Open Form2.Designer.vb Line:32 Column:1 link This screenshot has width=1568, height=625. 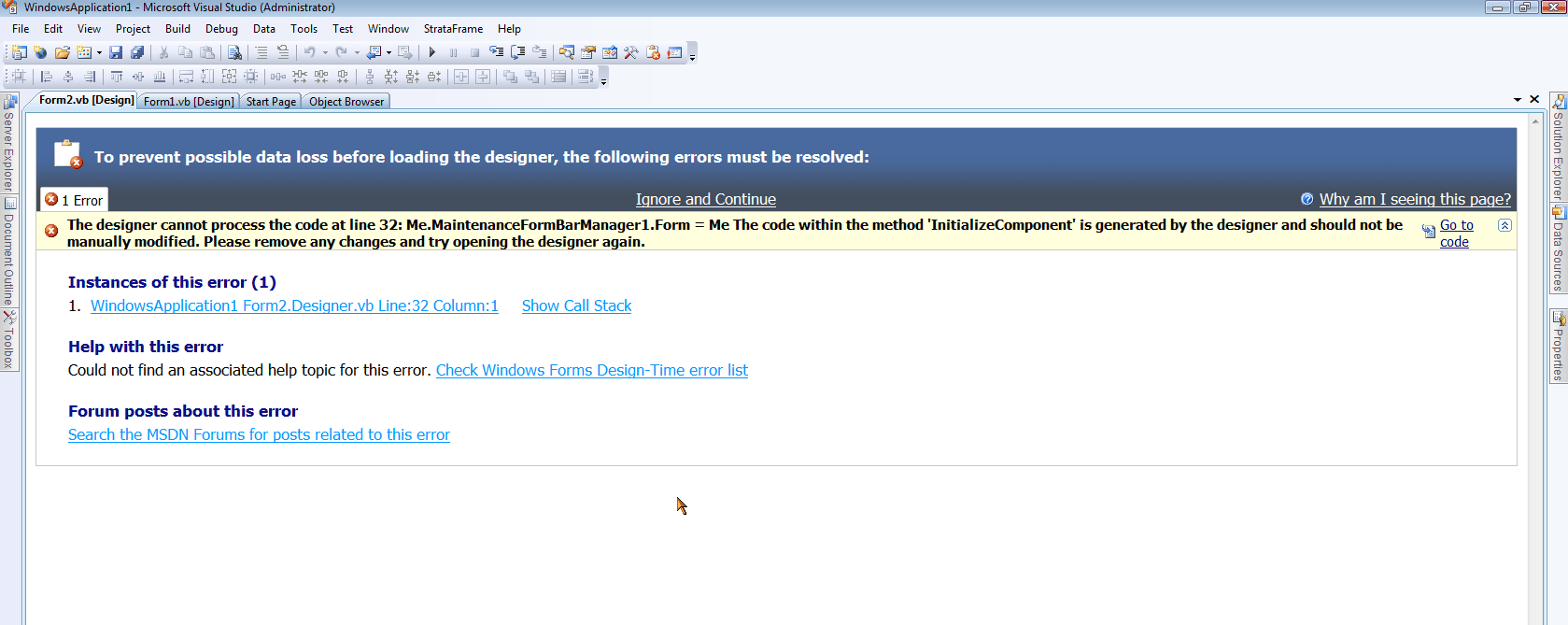[x=294, y=305]
